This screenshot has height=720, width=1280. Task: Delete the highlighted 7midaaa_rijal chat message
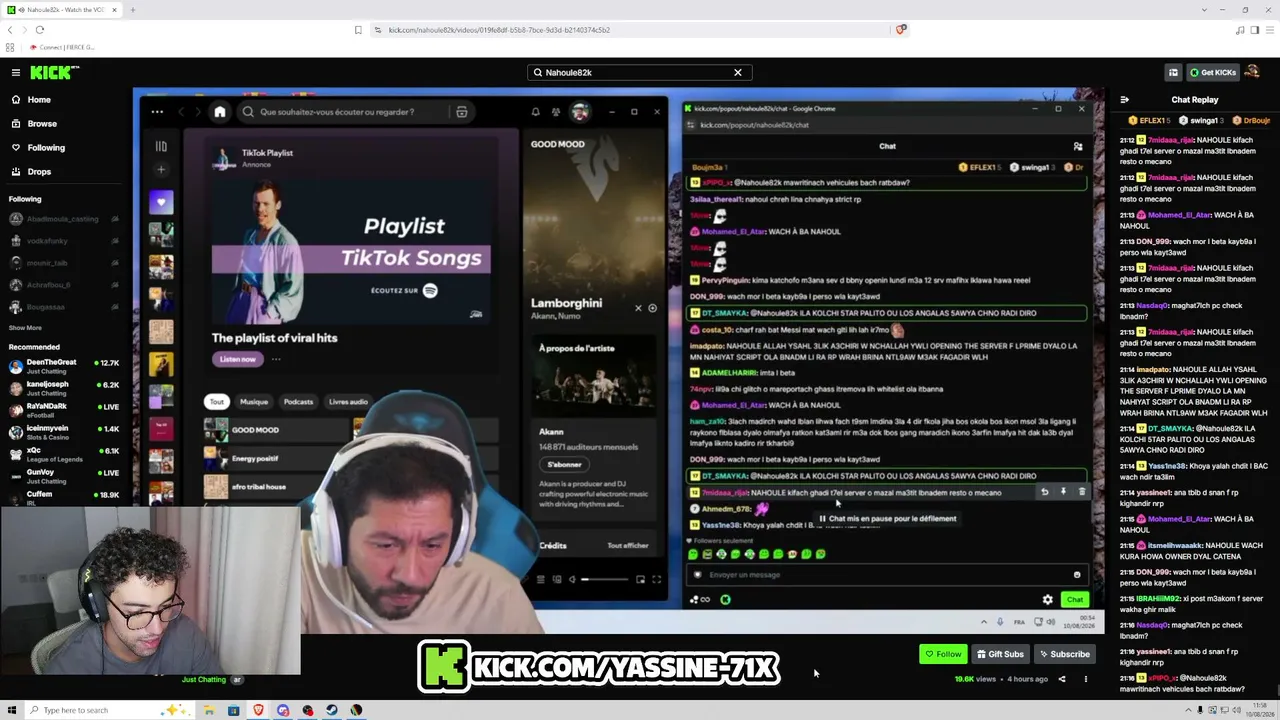tap(1081, 492)
